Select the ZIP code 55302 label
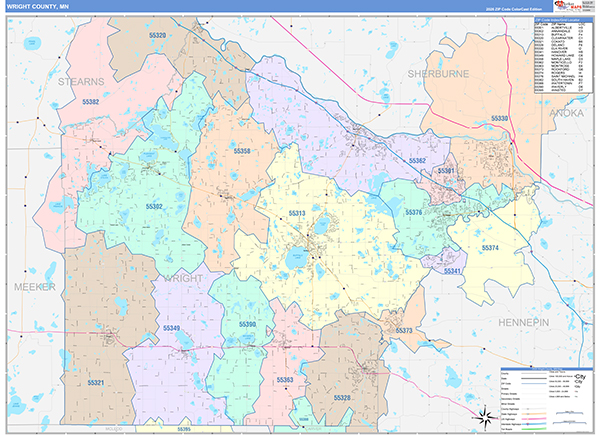Screen dimensions: 600x435 [x=152, y=206]
